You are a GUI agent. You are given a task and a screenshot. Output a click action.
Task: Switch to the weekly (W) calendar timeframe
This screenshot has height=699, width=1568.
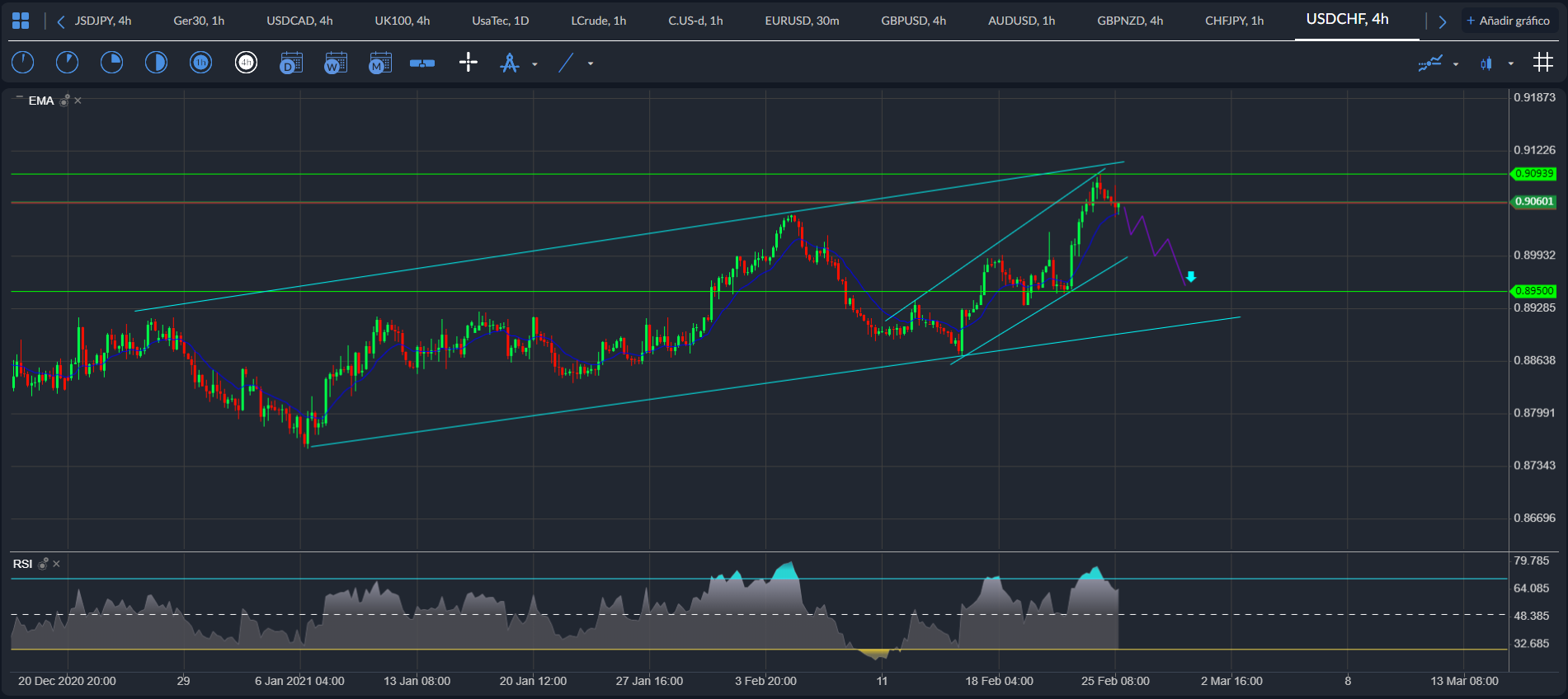click(336, 63)
